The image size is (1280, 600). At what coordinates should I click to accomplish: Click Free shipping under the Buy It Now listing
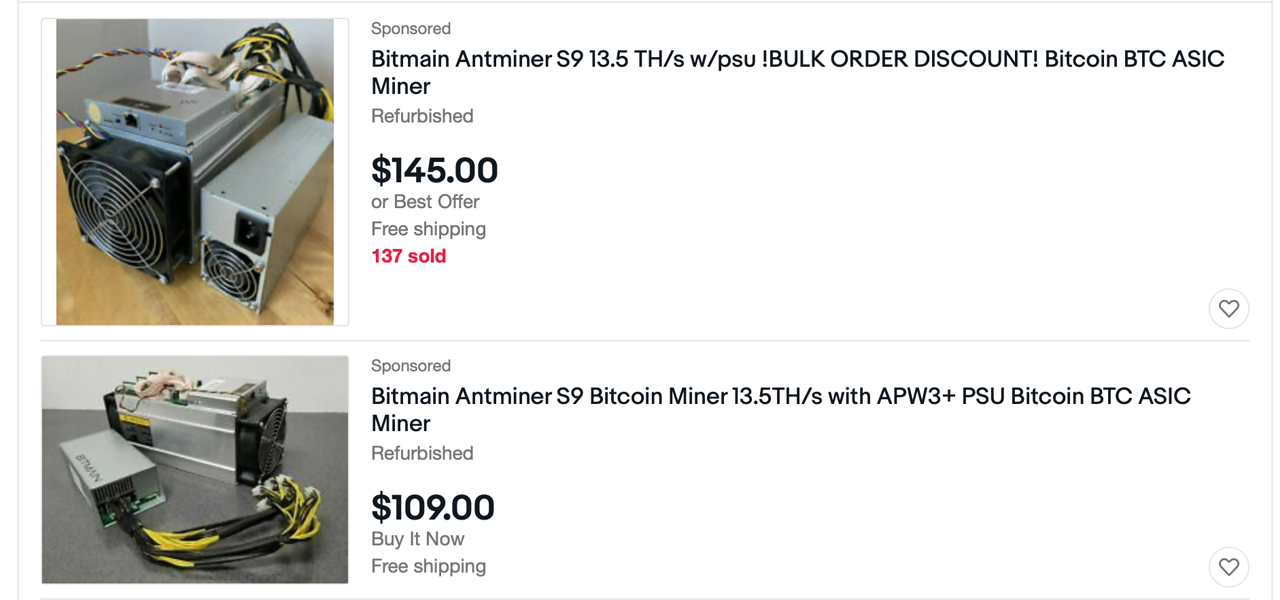pos(428,566)
